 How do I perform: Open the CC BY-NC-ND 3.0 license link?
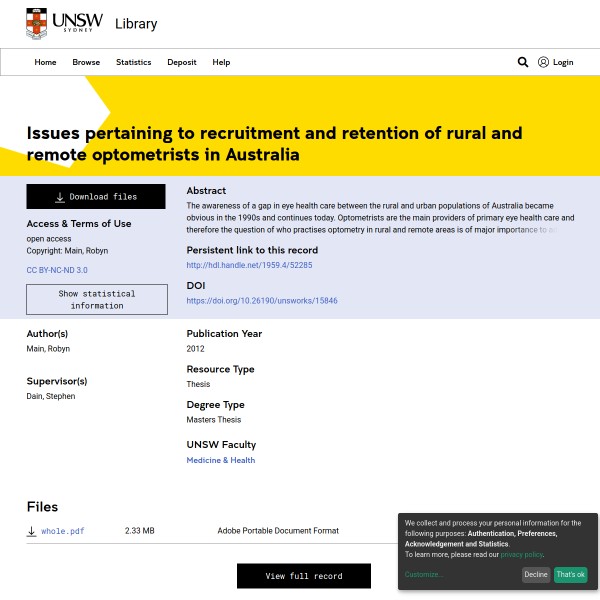57,270
